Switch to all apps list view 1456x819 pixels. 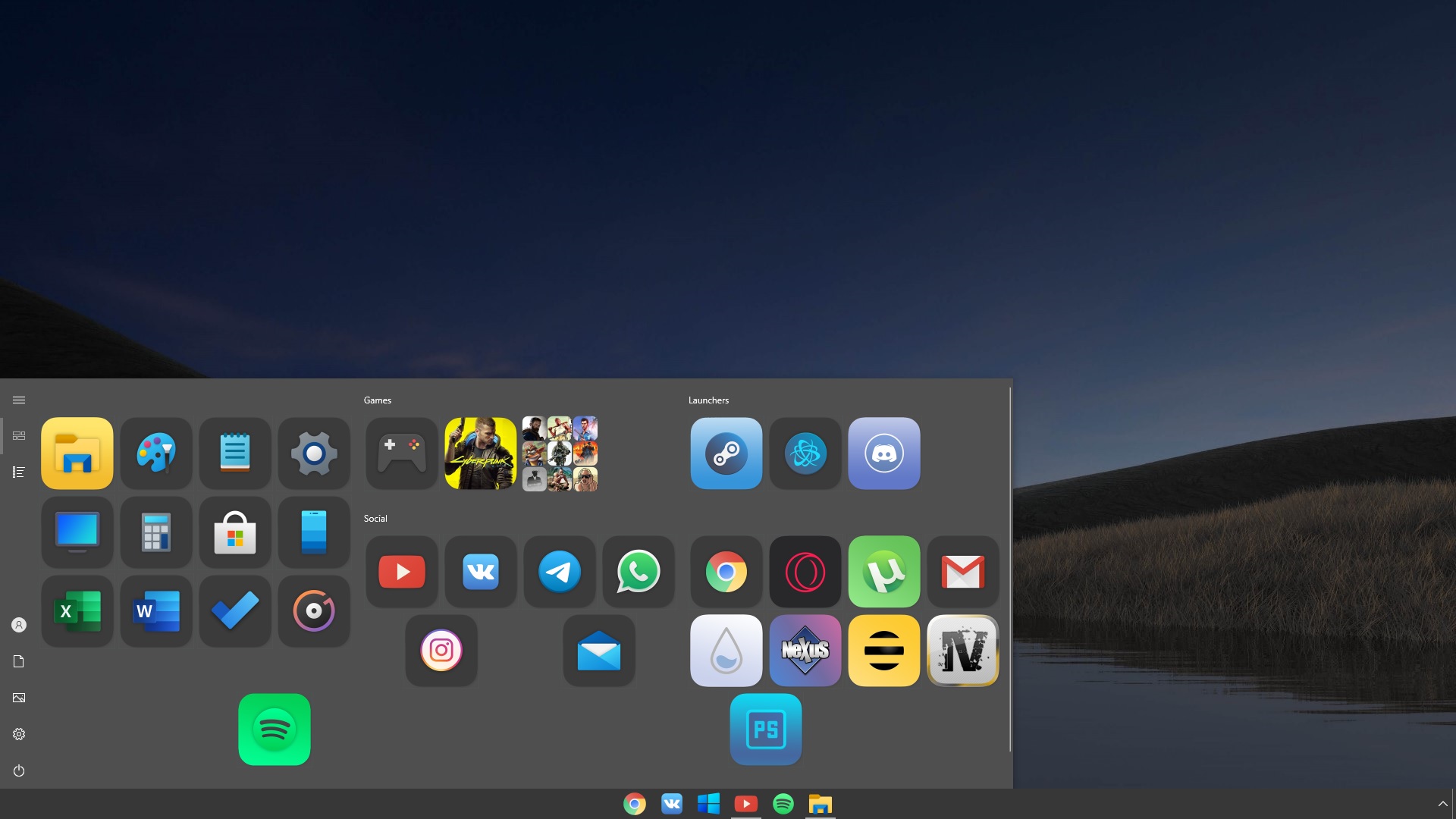tap(19, 472)
